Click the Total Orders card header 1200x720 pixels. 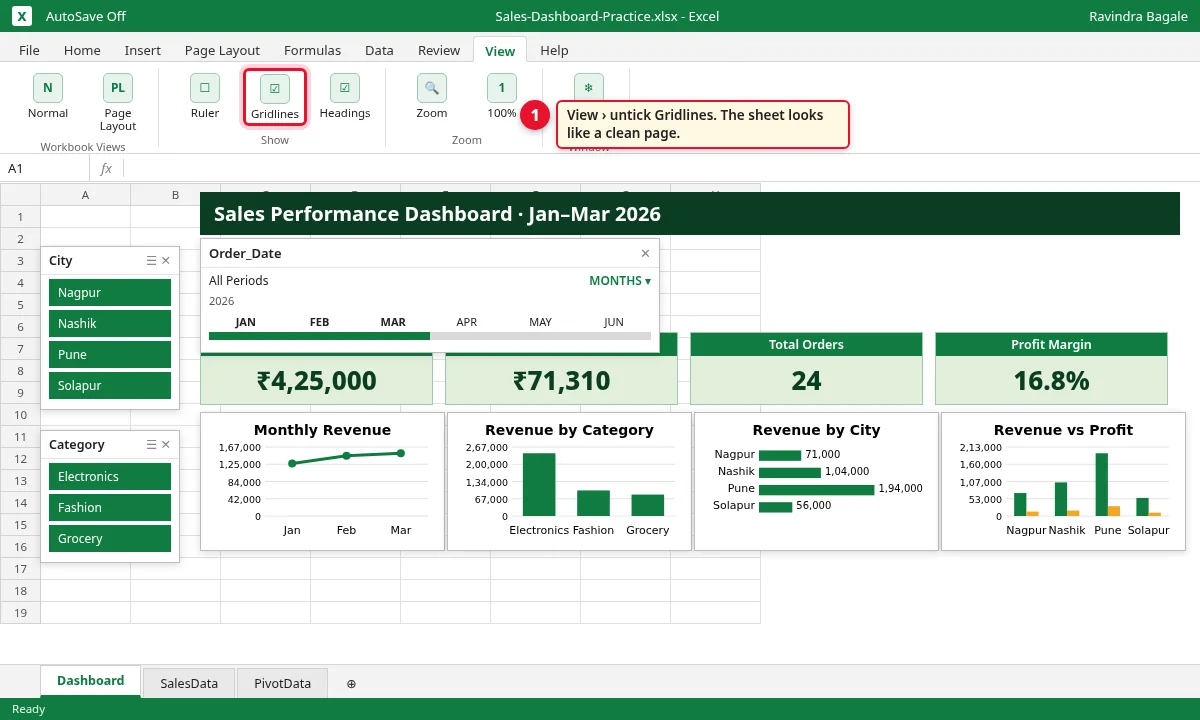click(806, 344)
